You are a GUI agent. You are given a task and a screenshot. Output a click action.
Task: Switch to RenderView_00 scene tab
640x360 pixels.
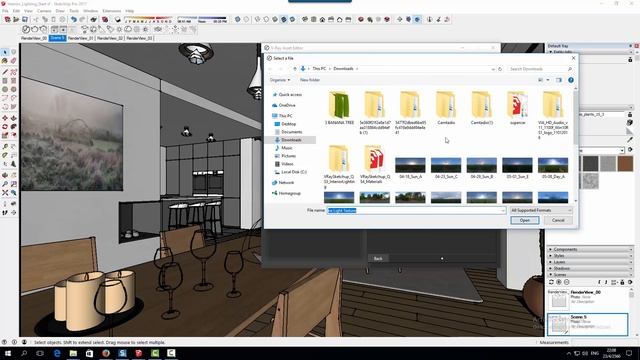(x=34, y=38)
